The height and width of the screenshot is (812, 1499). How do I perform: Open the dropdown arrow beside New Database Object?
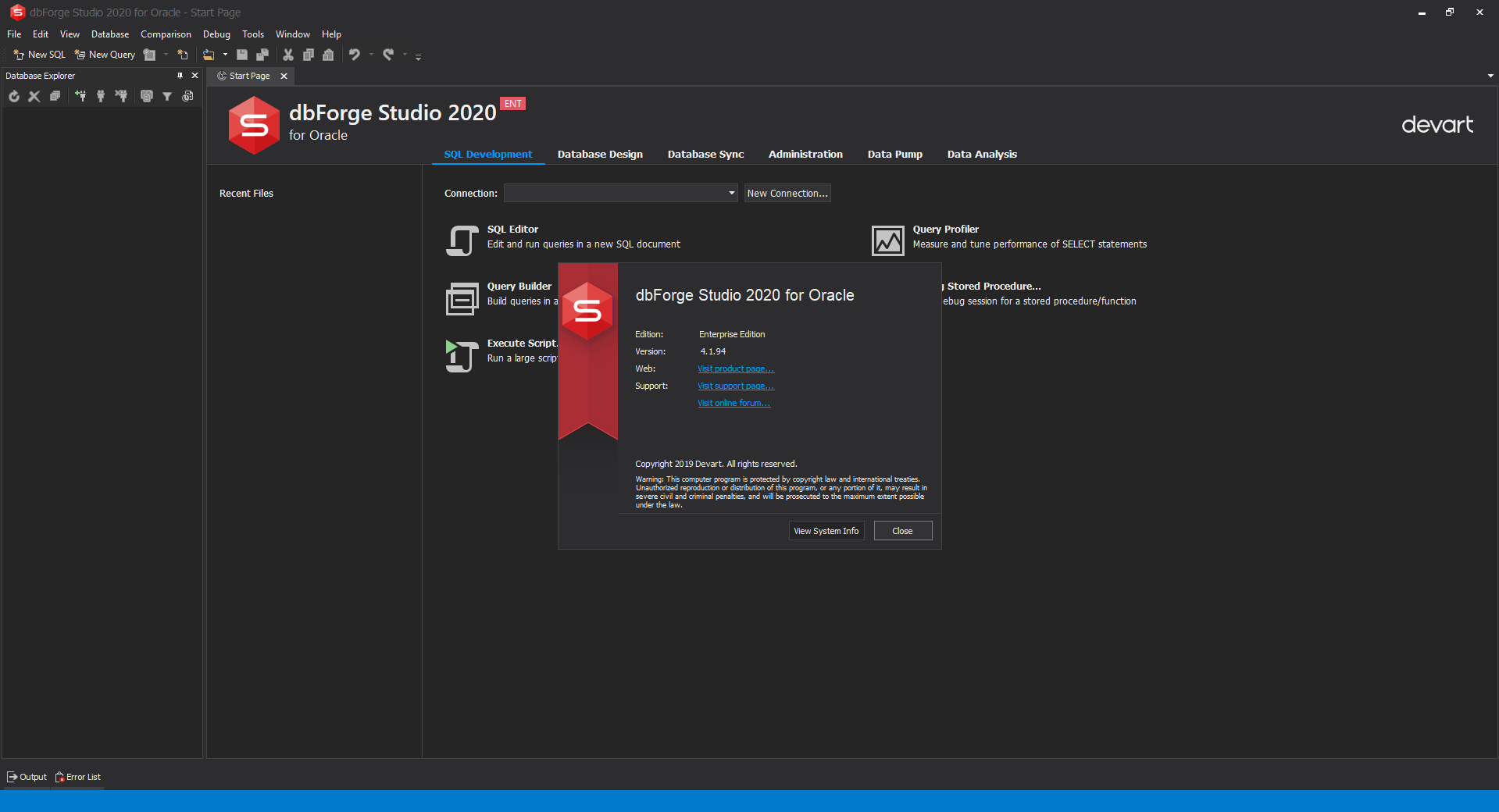(x=166, y=55)
